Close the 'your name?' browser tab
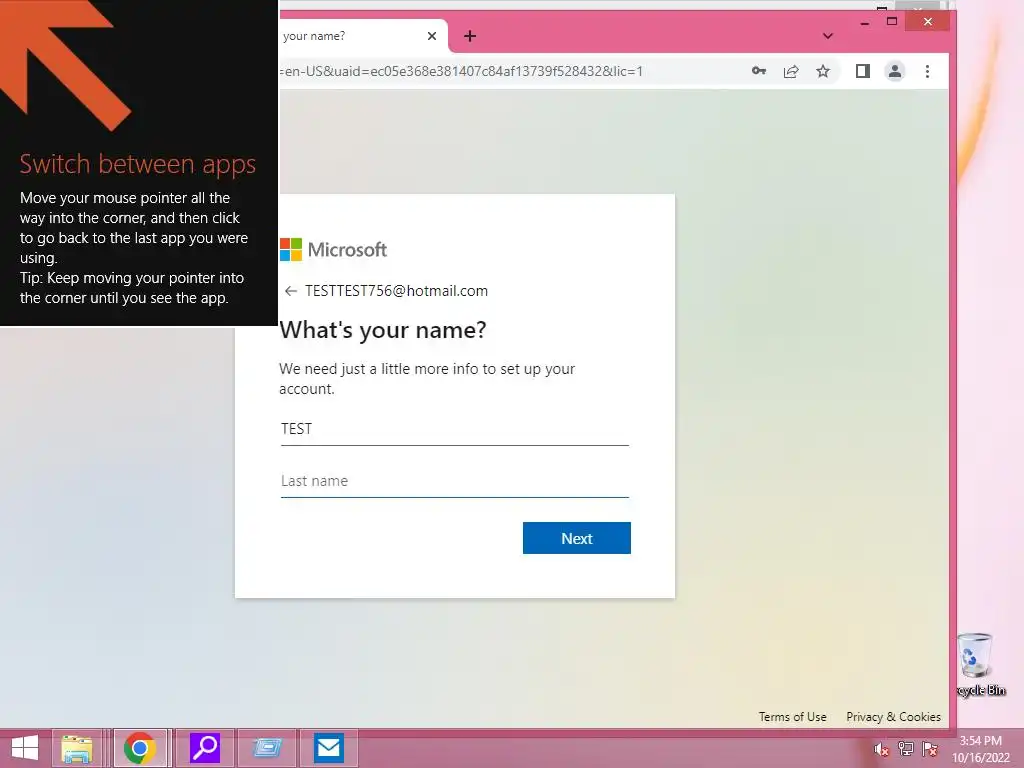This screenshot has height=768, width=1024. pyautogui.click(x=432, y=36)
